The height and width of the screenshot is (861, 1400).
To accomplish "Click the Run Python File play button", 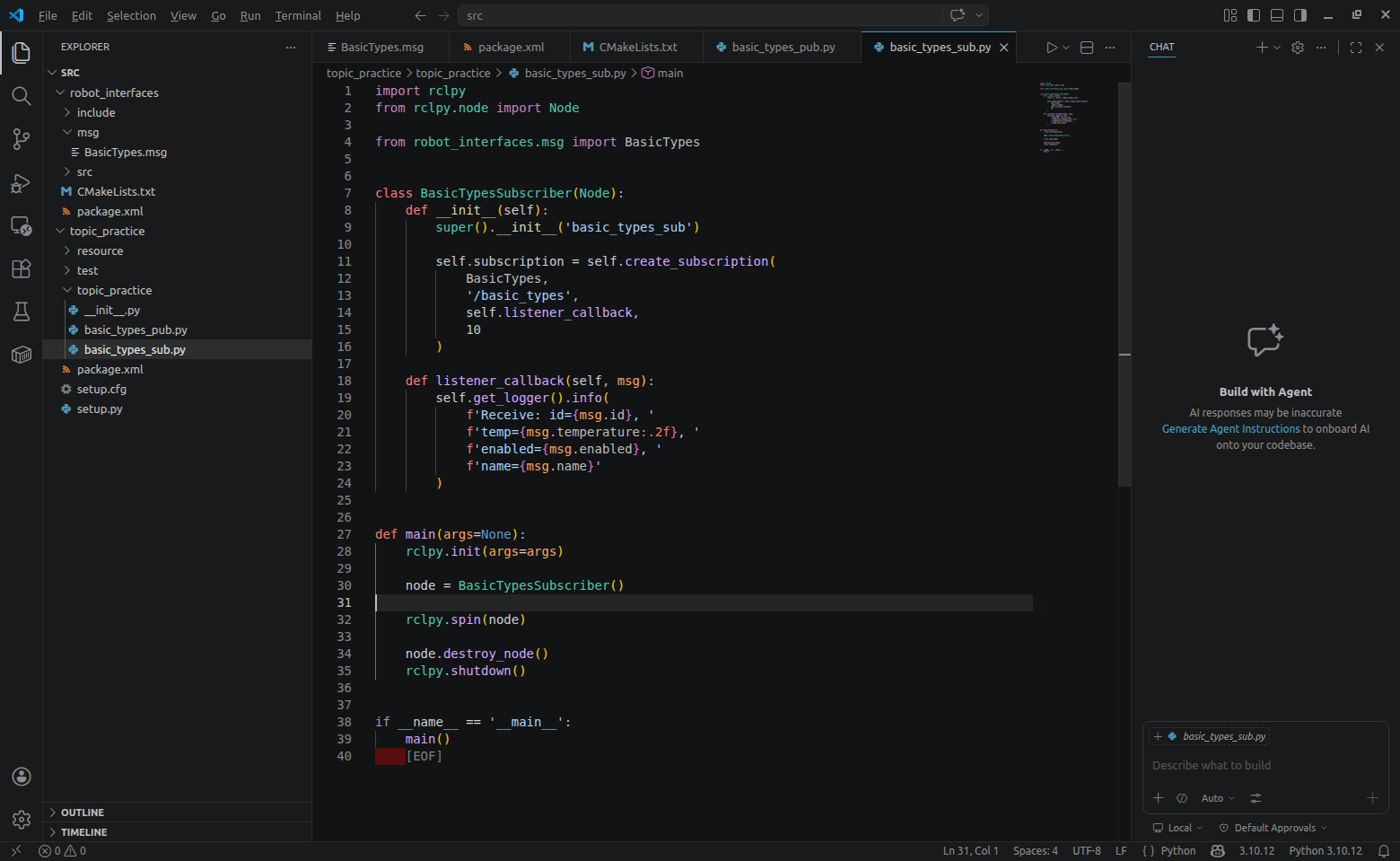I will [x=1051, y=48].
